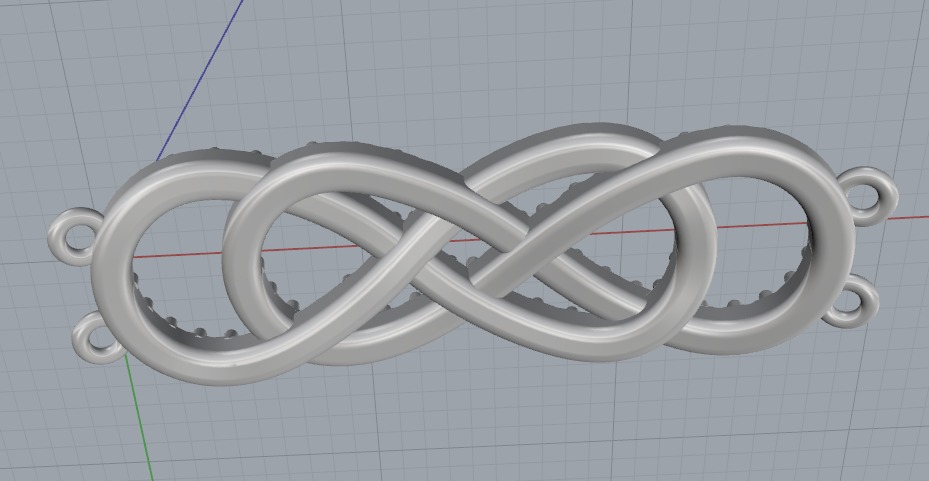Select the double infinity pendant model
This screenshot has width=929, height=481.
pos(473,255)
